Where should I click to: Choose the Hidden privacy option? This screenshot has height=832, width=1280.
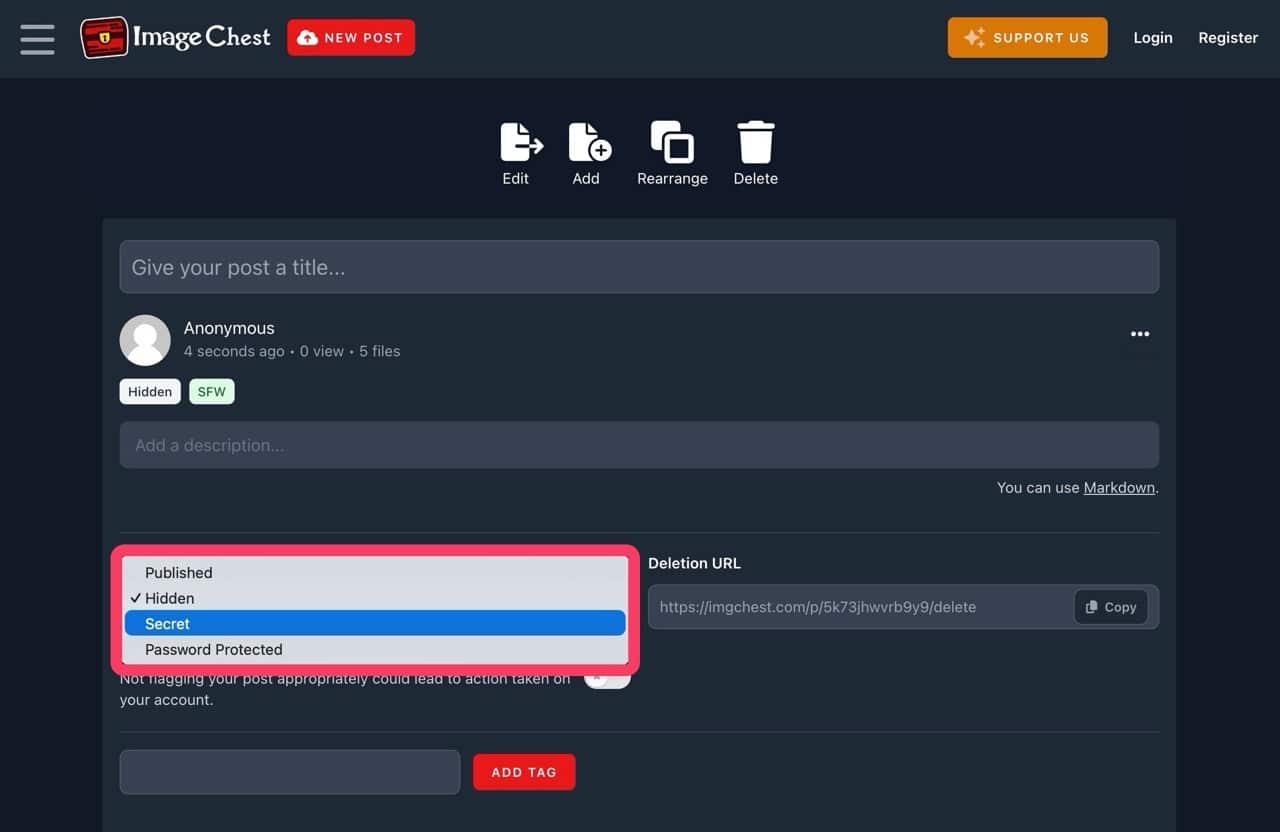(x=169, y=598)
